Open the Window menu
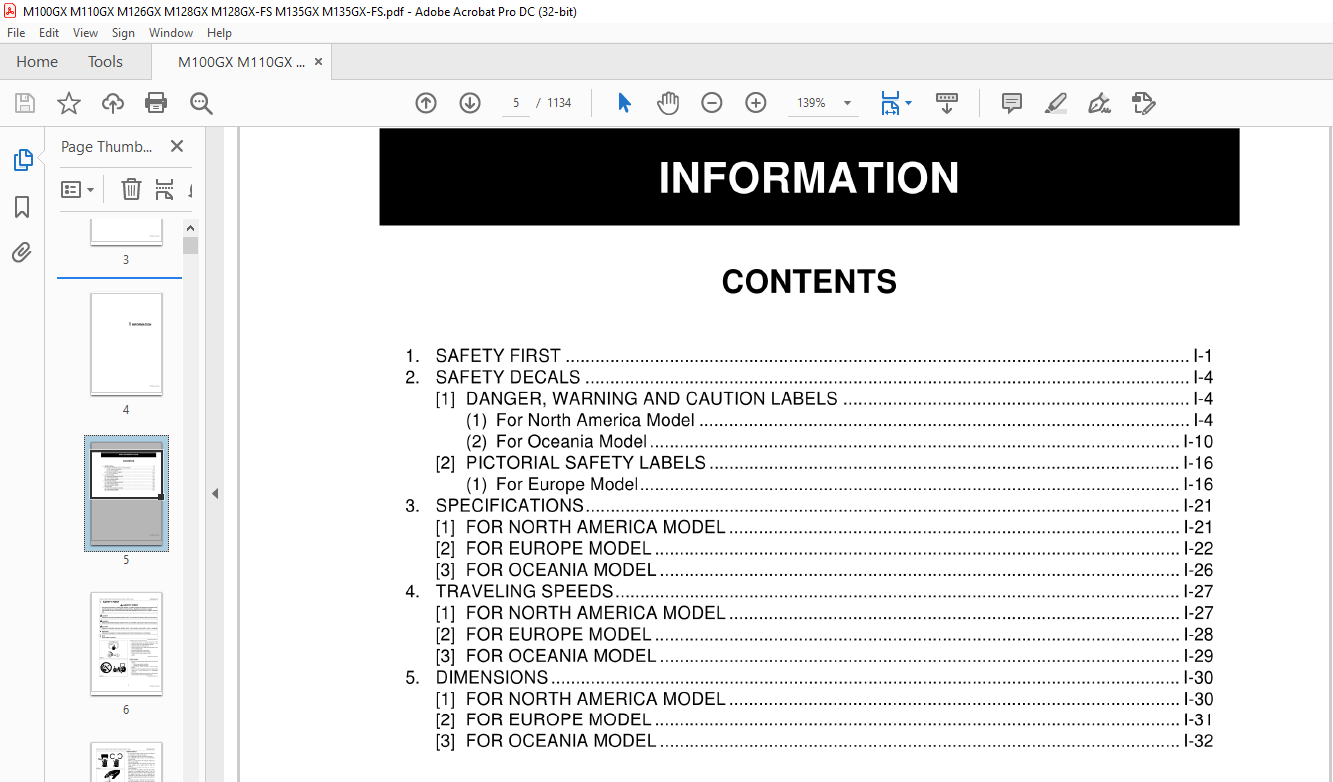The image size is (1333, 782). pyautogui.click(x=171, y=33)
